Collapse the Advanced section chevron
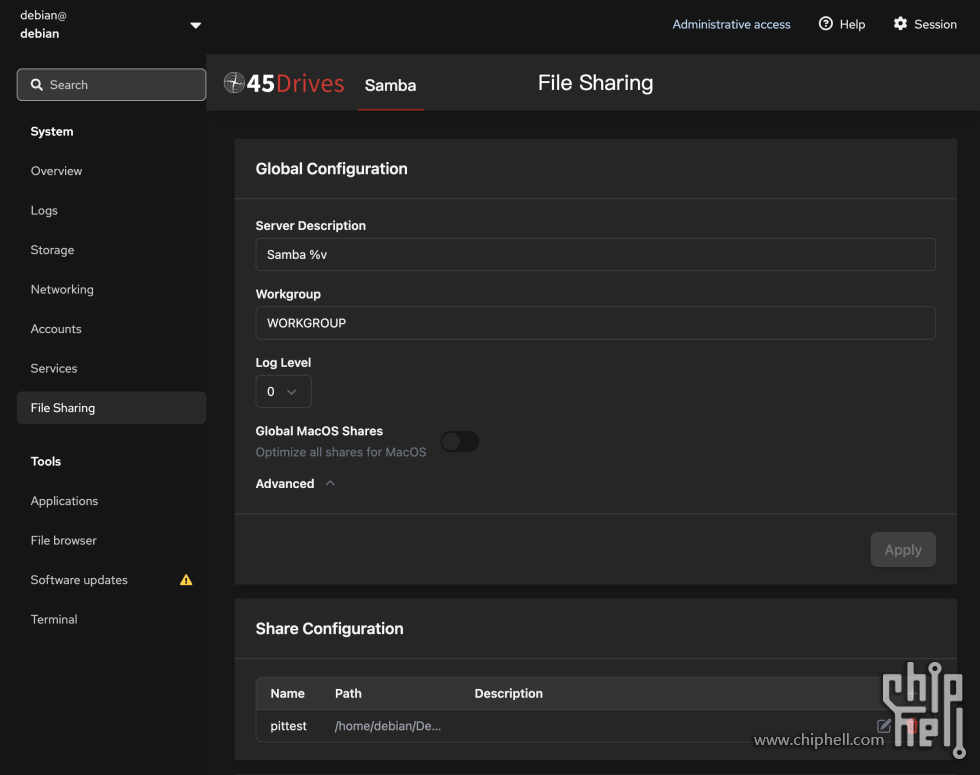 tap(330, 483)
